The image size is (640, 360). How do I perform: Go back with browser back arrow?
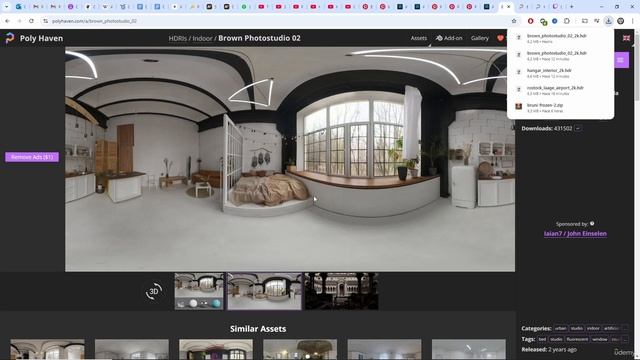(7, 21)
